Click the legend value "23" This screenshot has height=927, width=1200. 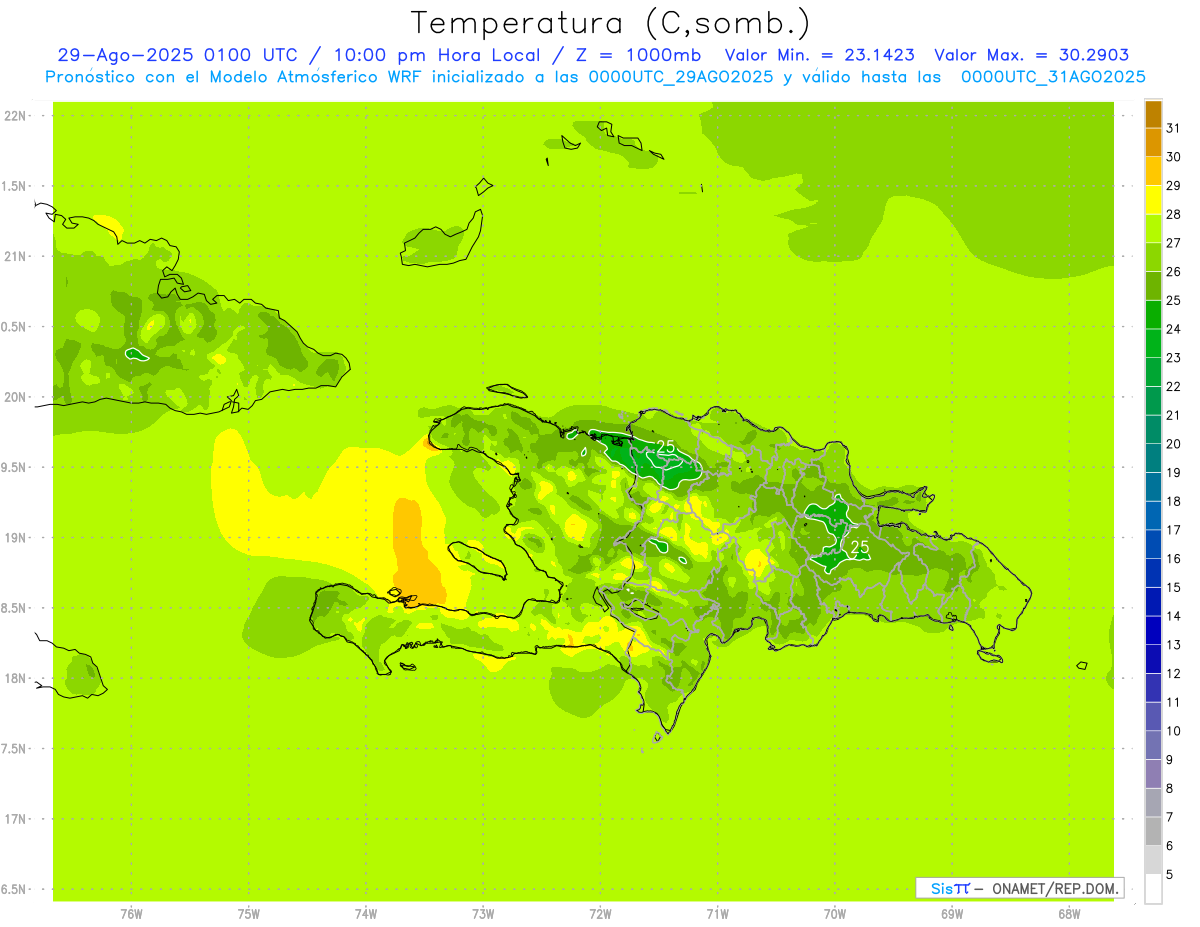tap(1174, 358)
